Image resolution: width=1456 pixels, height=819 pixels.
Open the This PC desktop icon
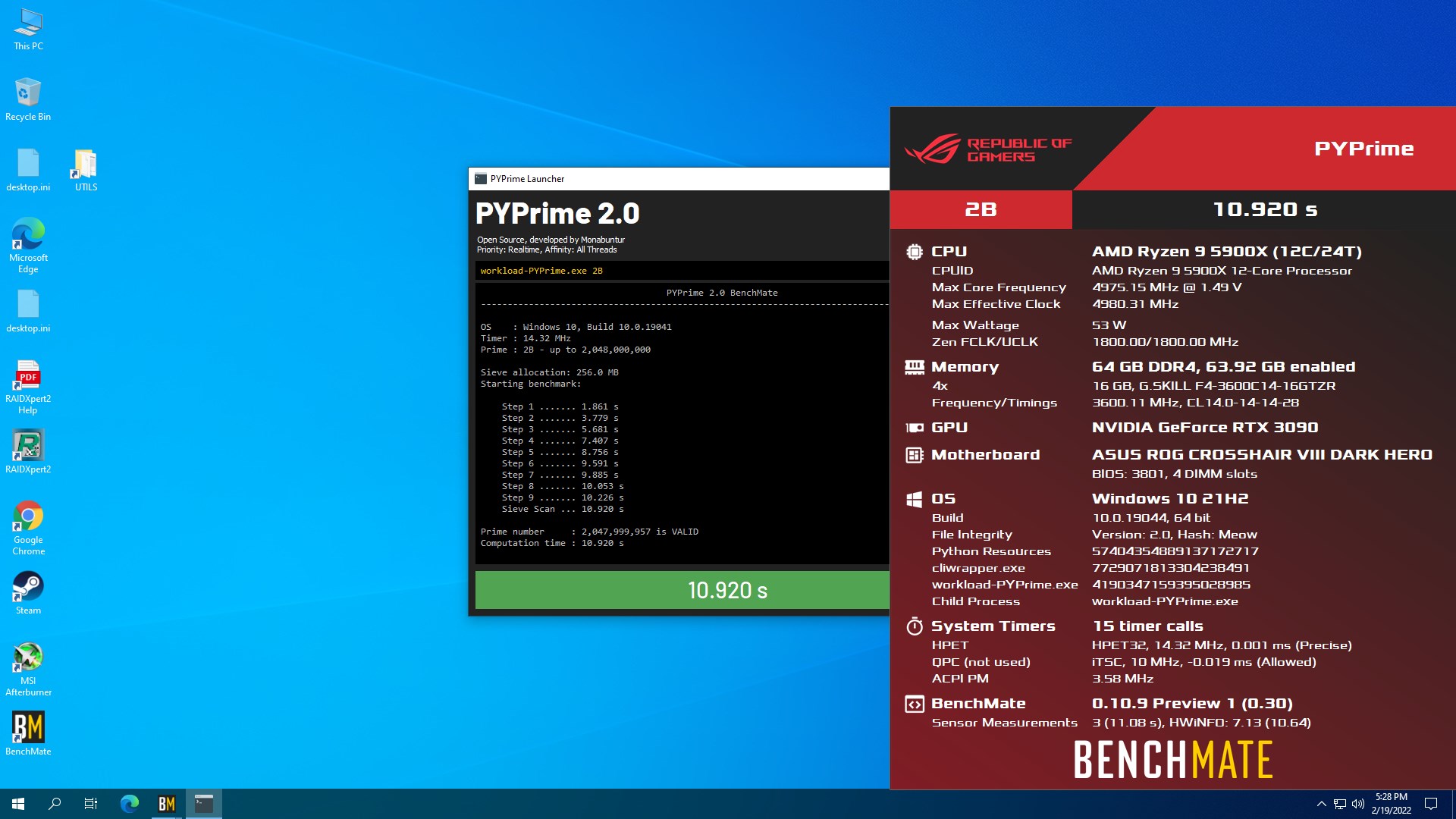(x=28, y=29)
